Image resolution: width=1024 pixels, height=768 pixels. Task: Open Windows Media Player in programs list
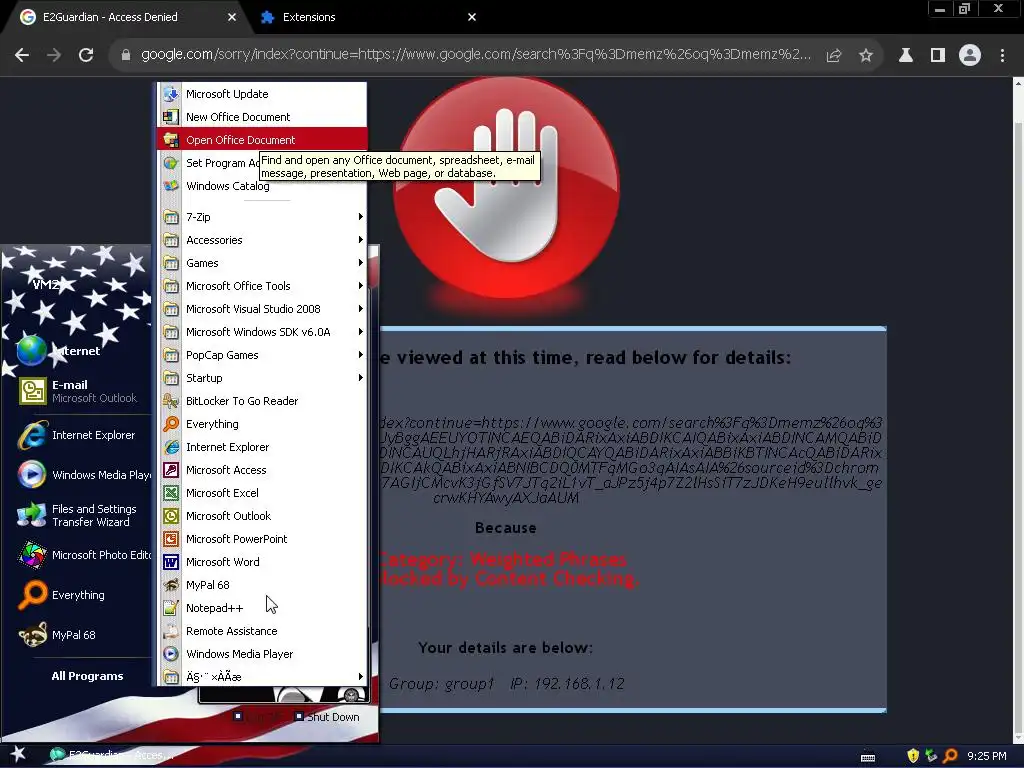tap(261, 654)
